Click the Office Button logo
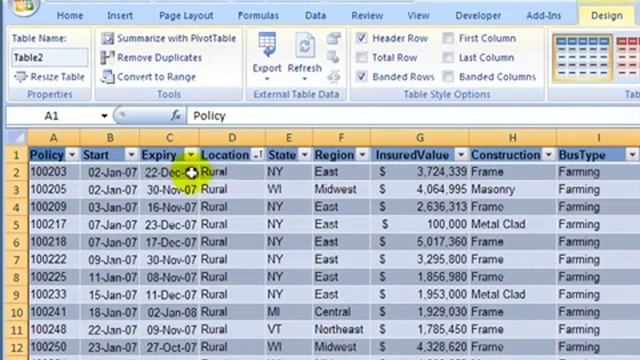This screenshot has width=640, height=360. tap(24, 7)
